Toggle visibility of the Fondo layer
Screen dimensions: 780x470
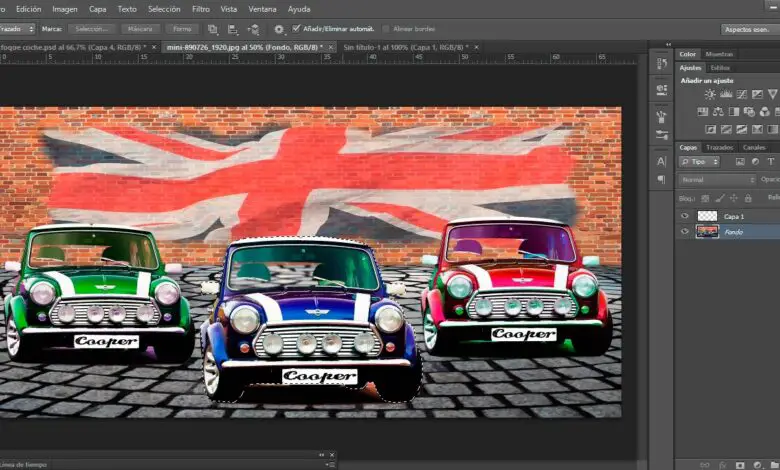pos(685,231)
